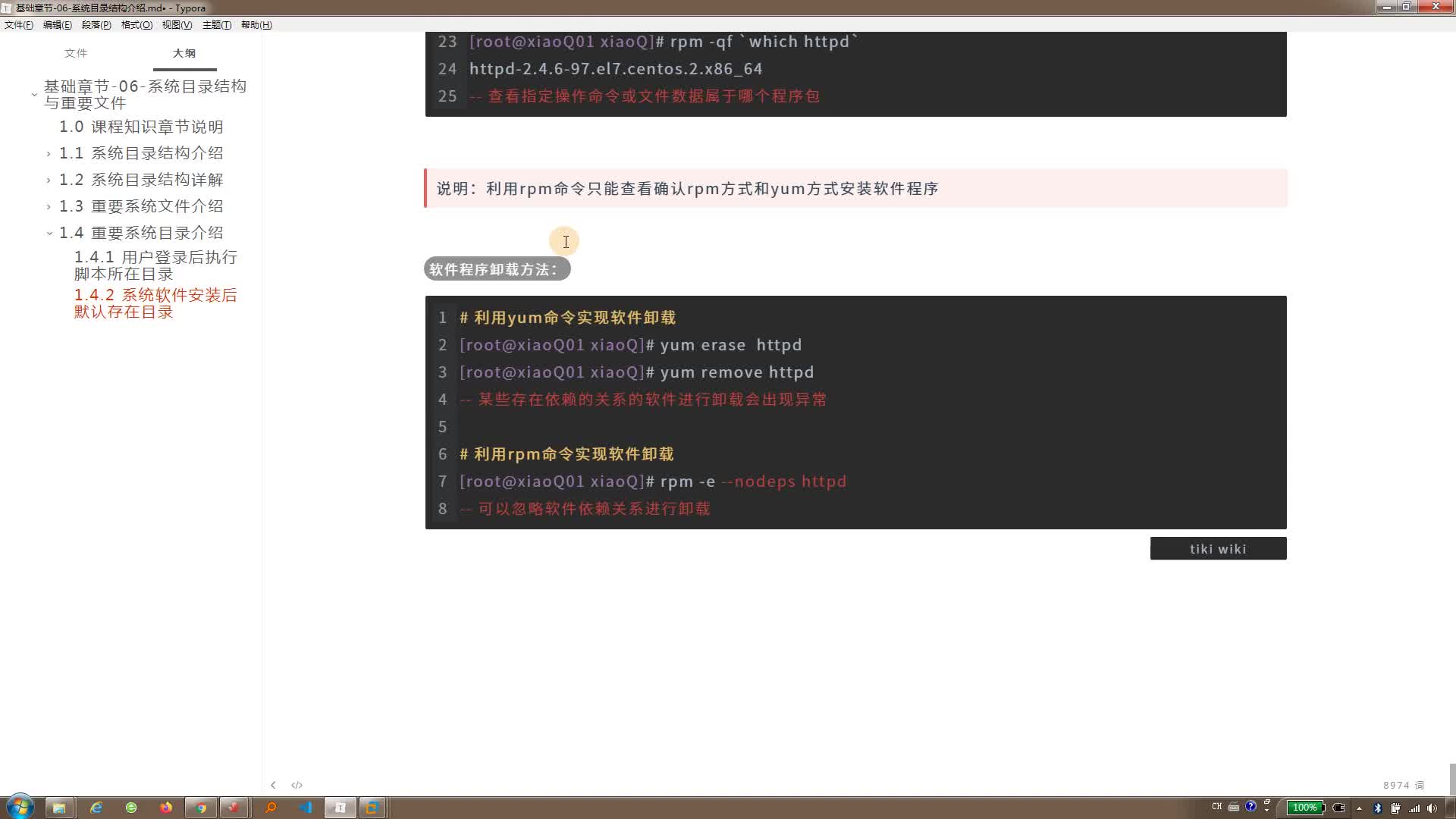Open the 视图 menu
The height and width of the screenshot is (819, 1456).
(177, 25)
